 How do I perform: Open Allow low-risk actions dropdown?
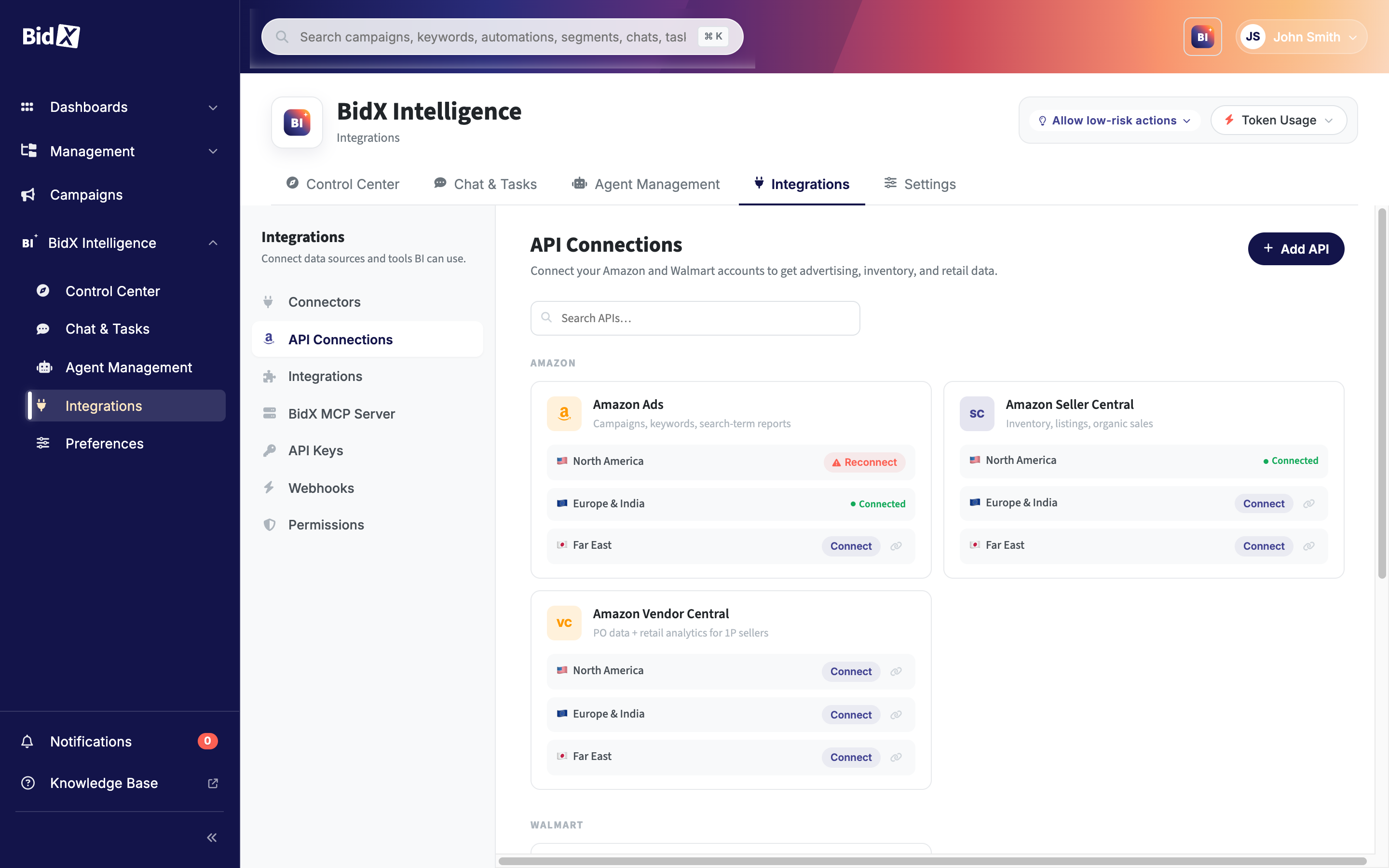(x=1114, y=121)
